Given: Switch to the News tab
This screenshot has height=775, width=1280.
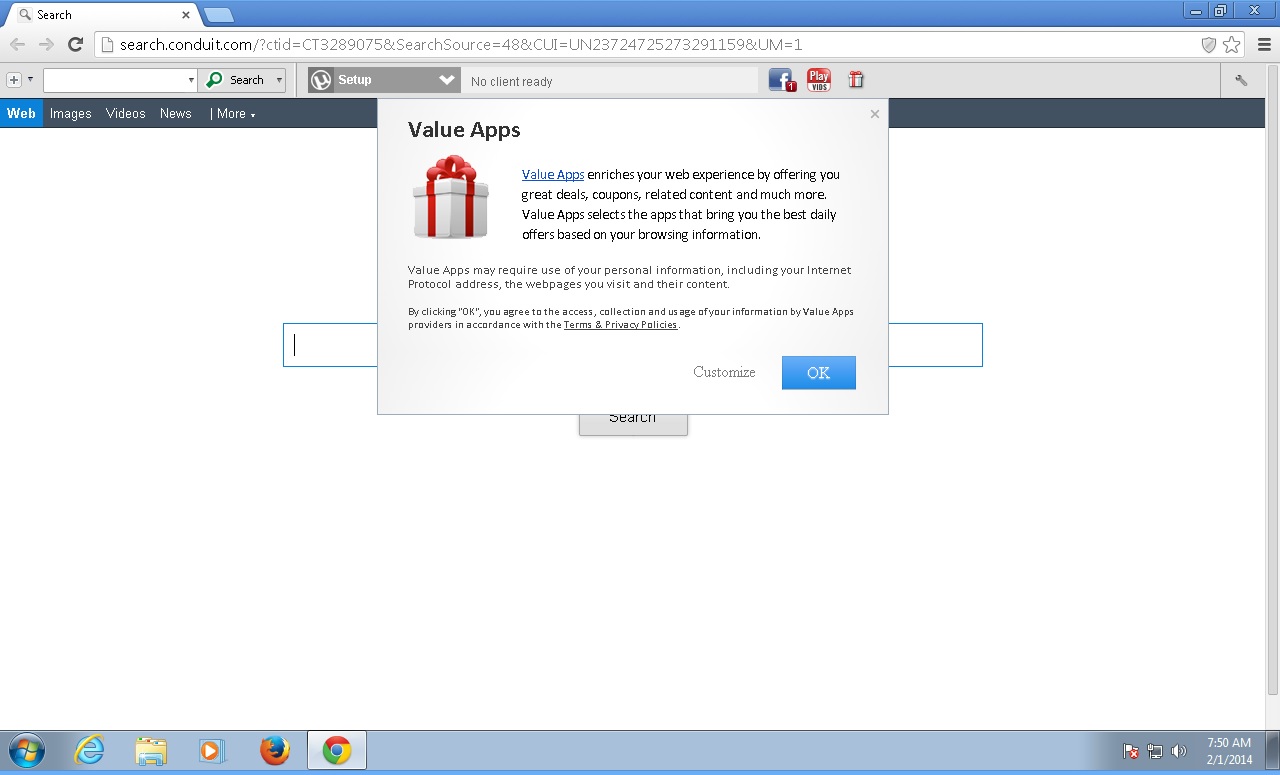Looking at the screenshot, I should point(176,114).
